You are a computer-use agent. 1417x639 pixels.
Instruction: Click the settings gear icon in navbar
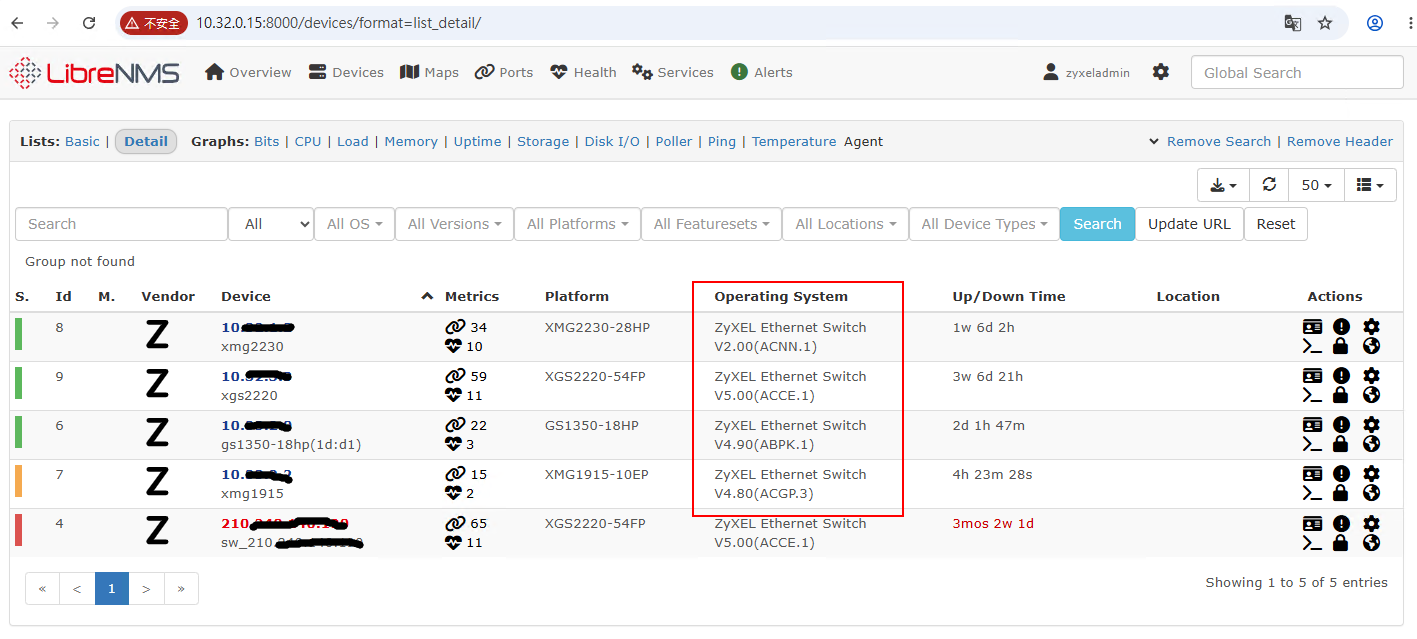[x=1160, y=72]
